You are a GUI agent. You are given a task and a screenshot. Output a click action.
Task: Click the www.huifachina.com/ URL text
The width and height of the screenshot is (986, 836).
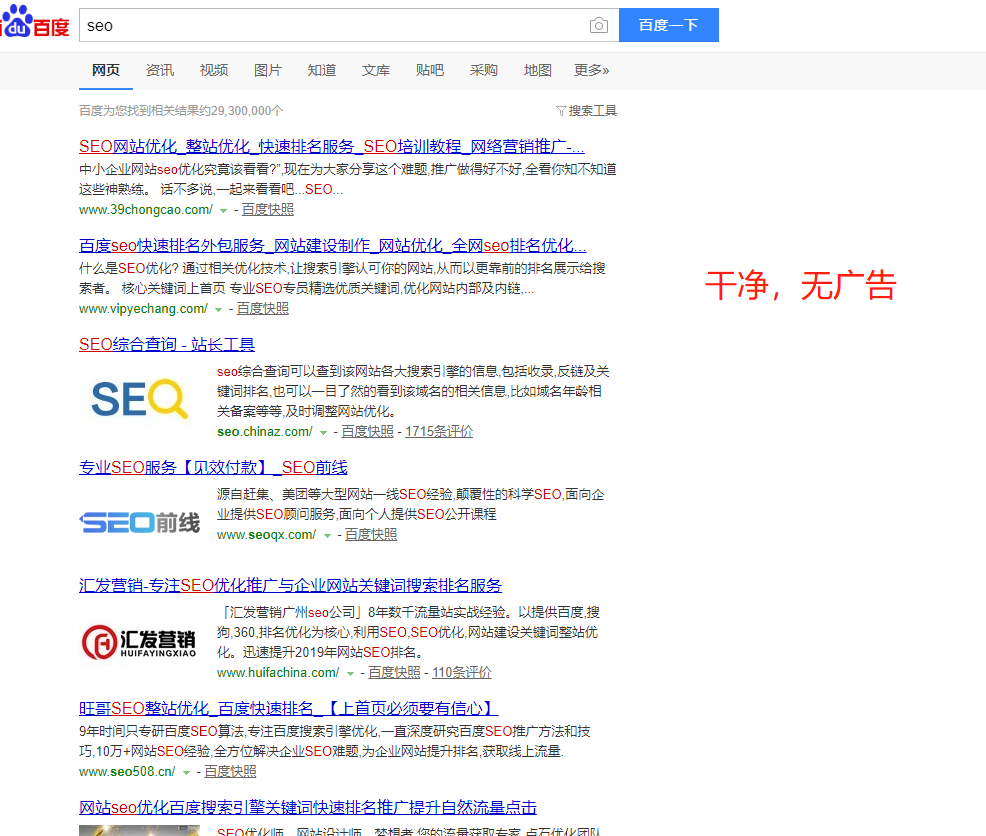(278, 672)
